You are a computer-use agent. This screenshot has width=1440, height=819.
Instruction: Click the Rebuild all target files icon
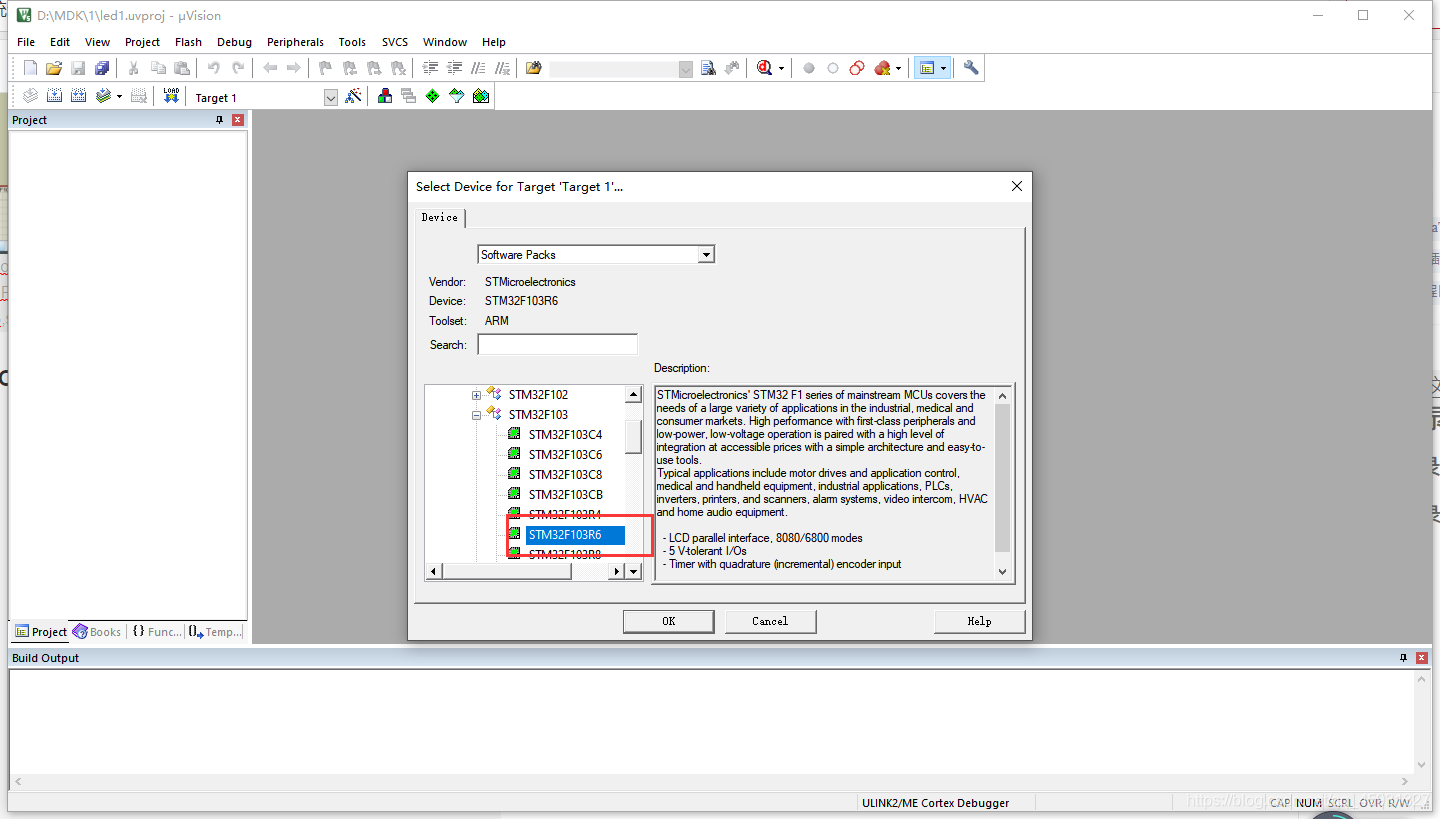tap(78, 96)
